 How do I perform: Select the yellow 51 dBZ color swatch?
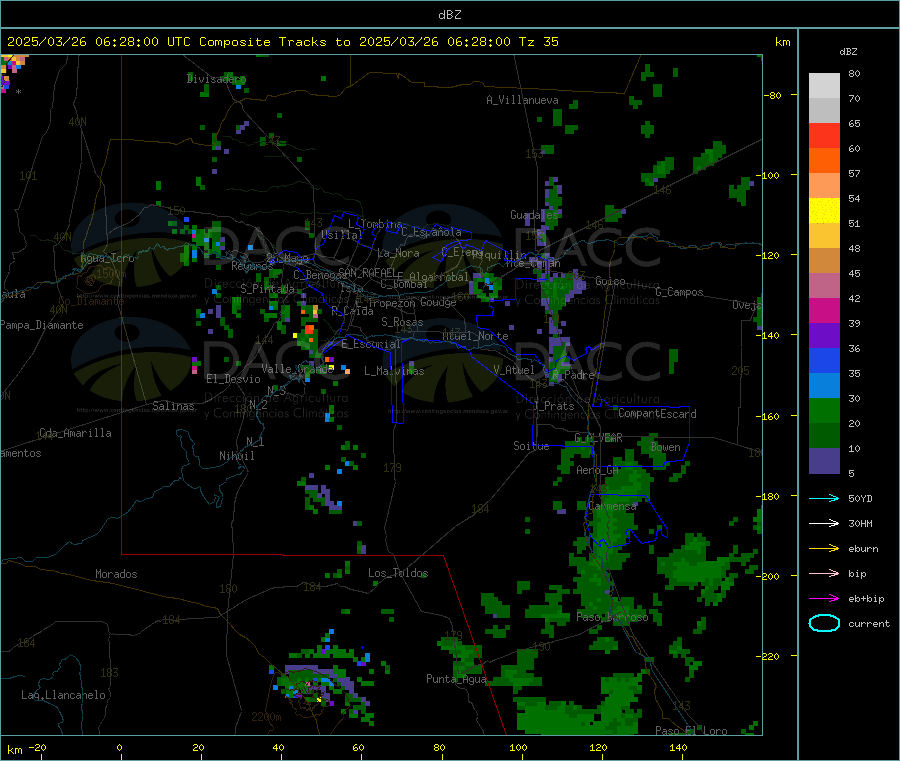point(824,211)
